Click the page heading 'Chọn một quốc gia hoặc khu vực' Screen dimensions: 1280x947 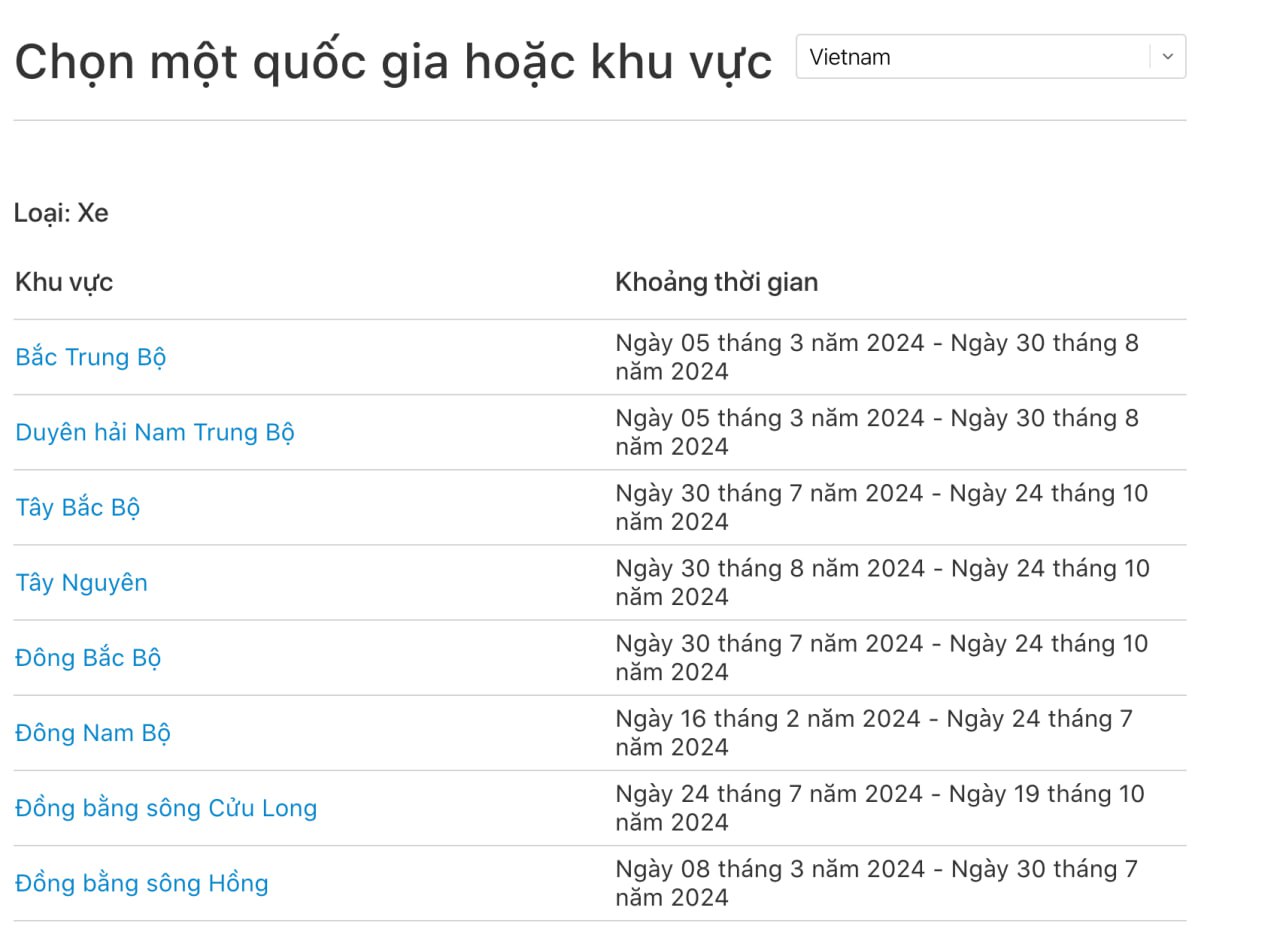pos(393,62)
